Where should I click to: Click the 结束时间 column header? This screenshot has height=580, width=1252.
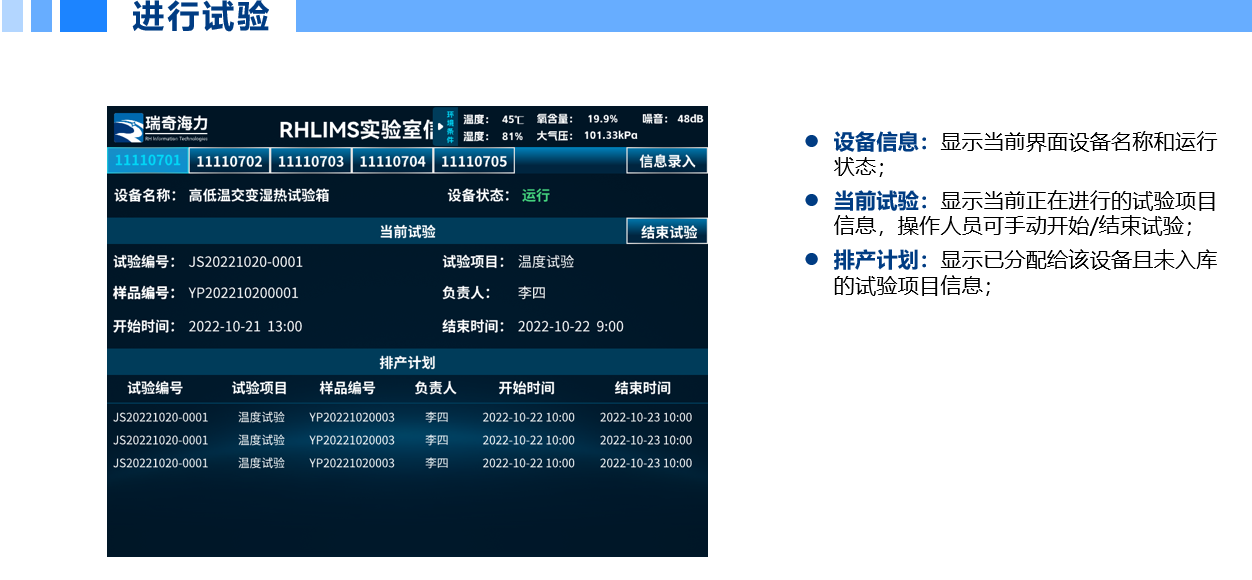click(643, 388)
